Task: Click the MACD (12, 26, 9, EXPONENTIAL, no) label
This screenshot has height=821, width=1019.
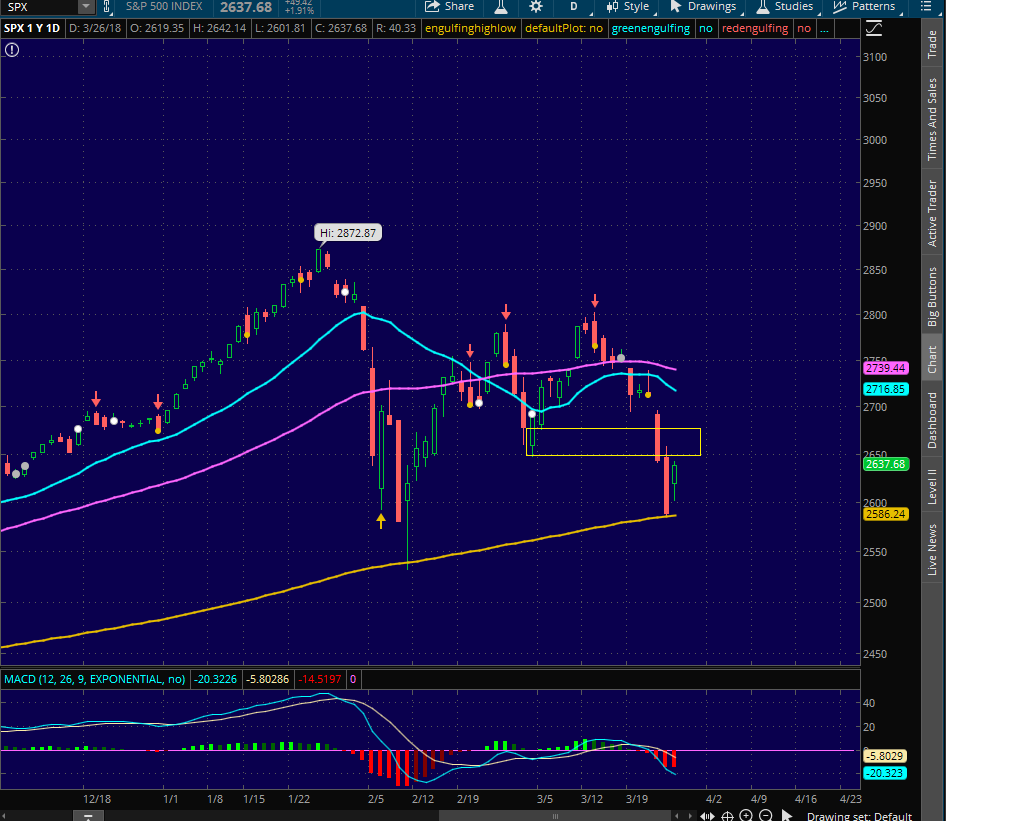Action: [95, 679]
